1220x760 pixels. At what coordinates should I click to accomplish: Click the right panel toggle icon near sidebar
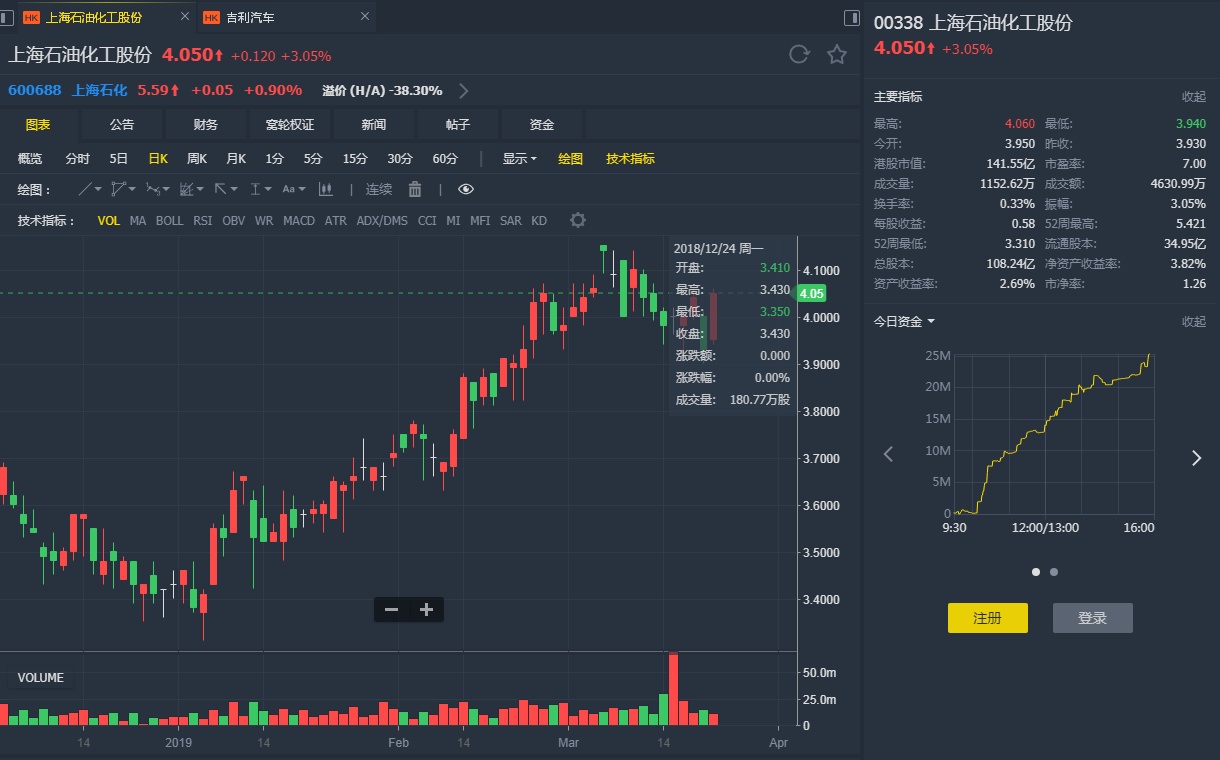coord(852,17)
